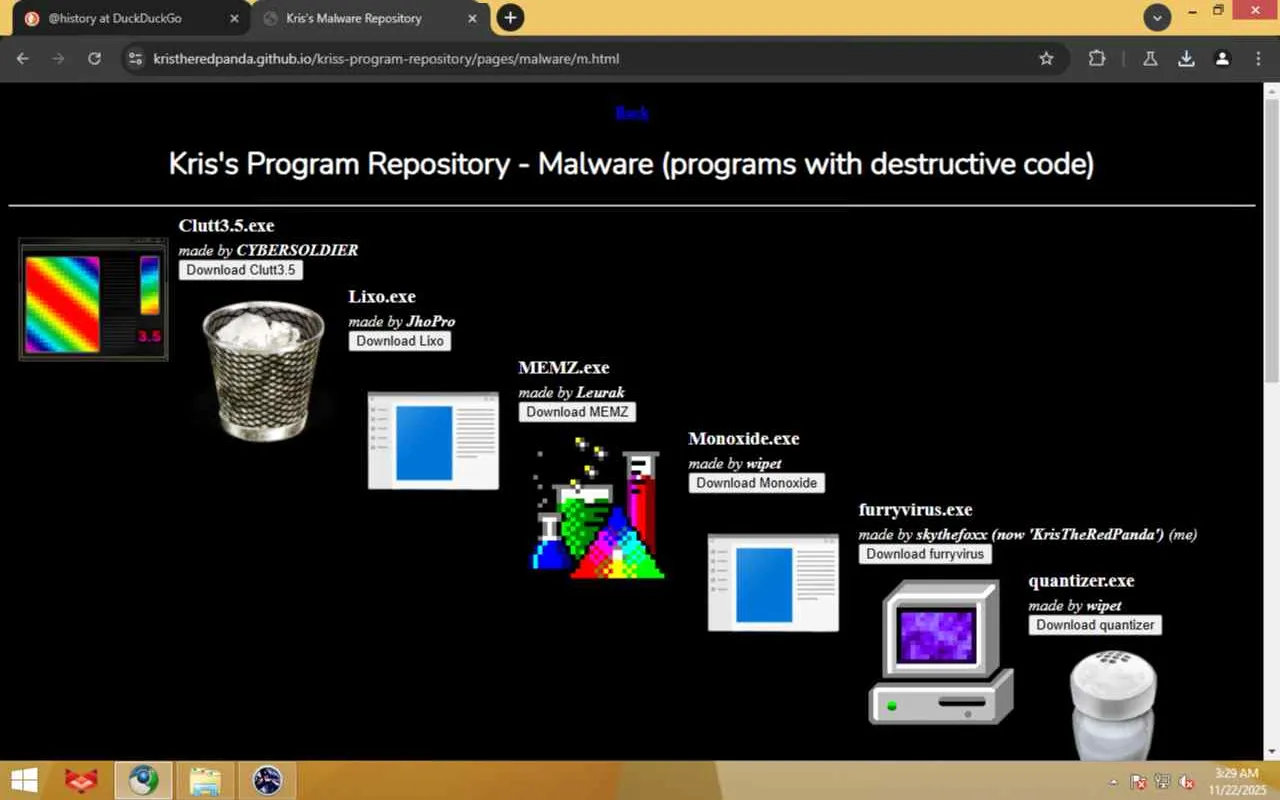
Task: Click the vertical scrollbar thumb
Action: (1272, 240)
